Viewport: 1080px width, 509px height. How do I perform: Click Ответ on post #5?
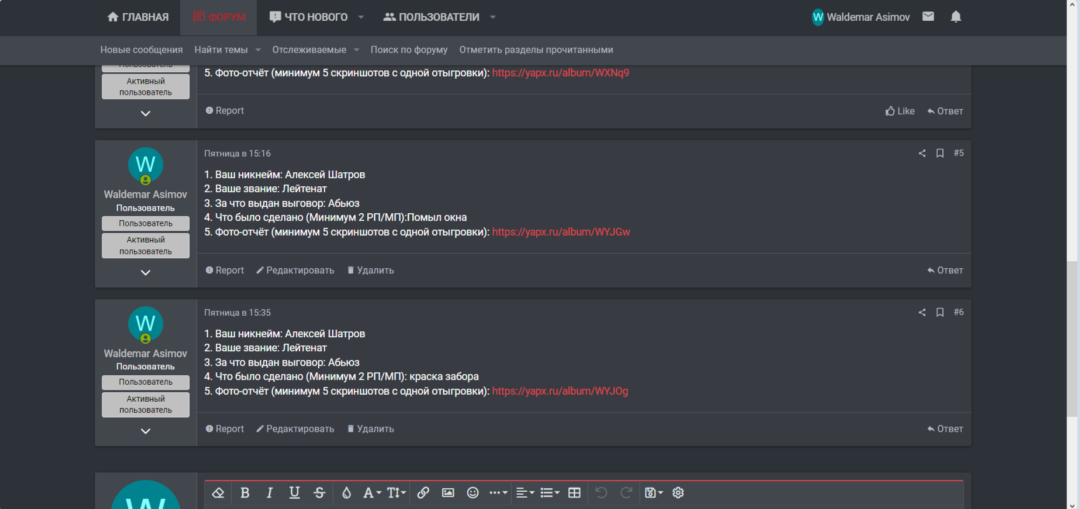(x=945, y=270)
